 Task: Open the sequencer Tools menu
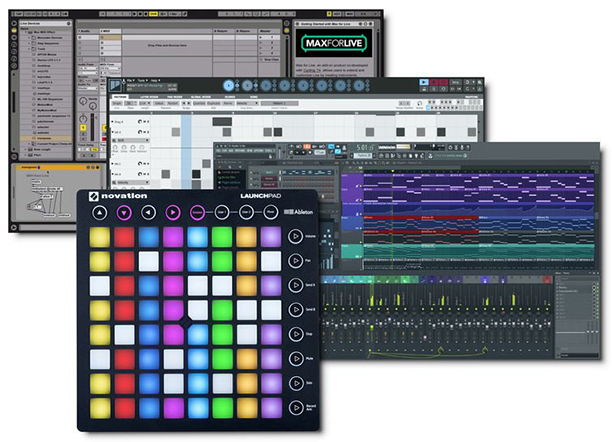coord(142,80)
